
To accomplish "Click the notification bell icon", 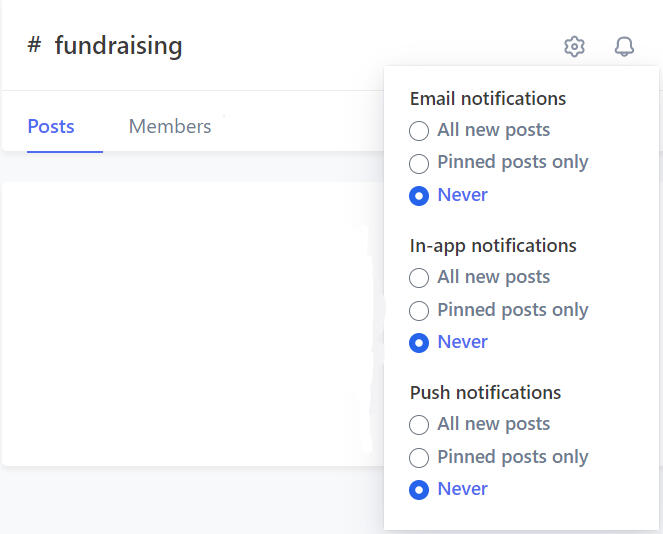I will click(624, 46).
